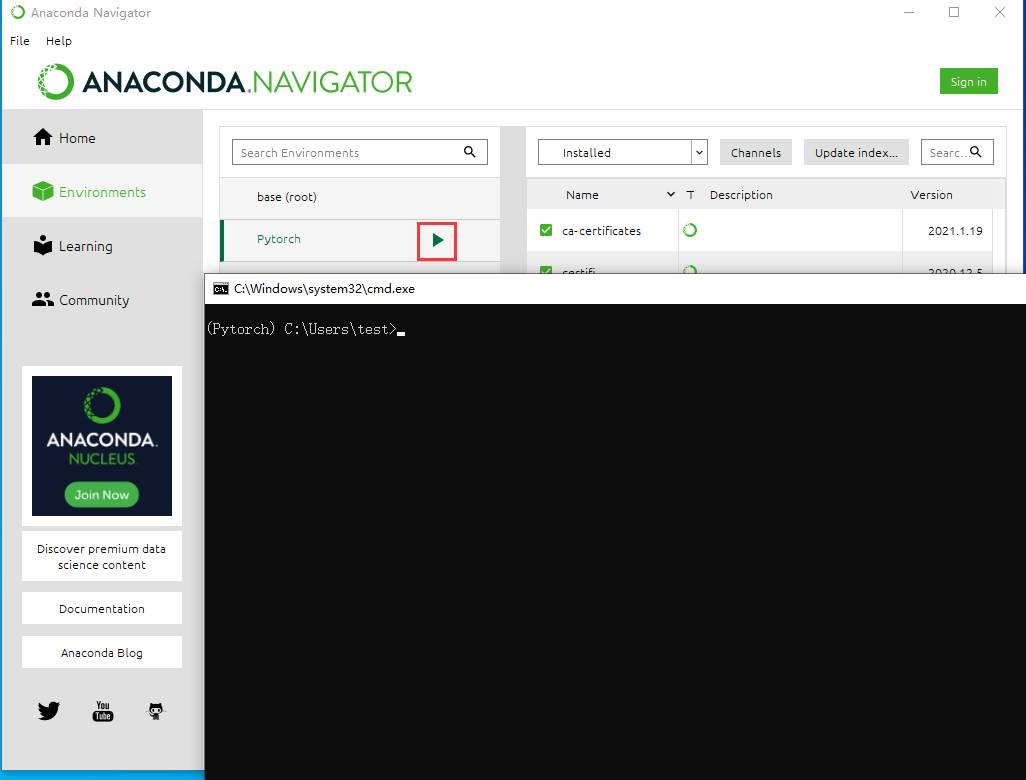Click the cmd.exe window icon
Image resolution: width=1026 pixels, height=780 pixels.
[221, 289]
